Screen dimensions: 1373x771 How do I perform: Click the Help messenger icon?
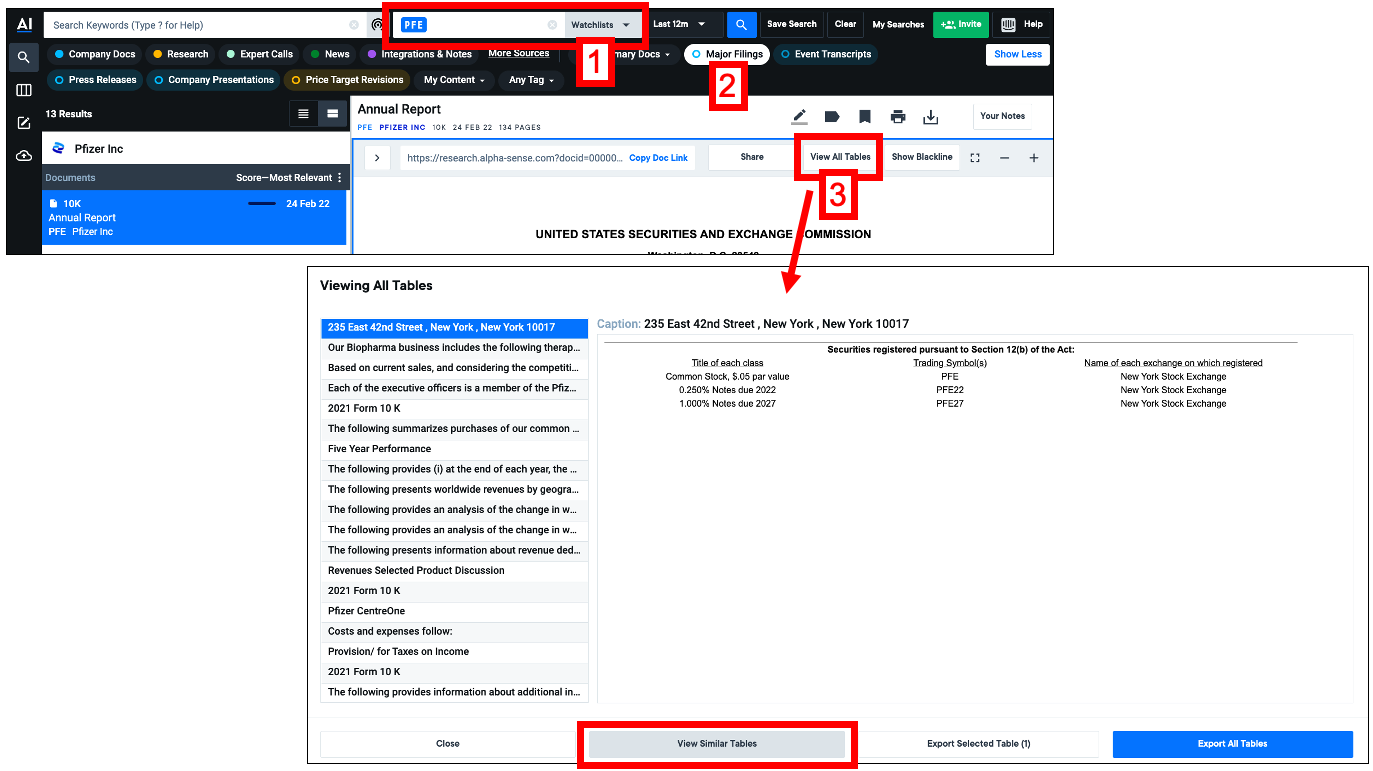[x=1008, y=24]
